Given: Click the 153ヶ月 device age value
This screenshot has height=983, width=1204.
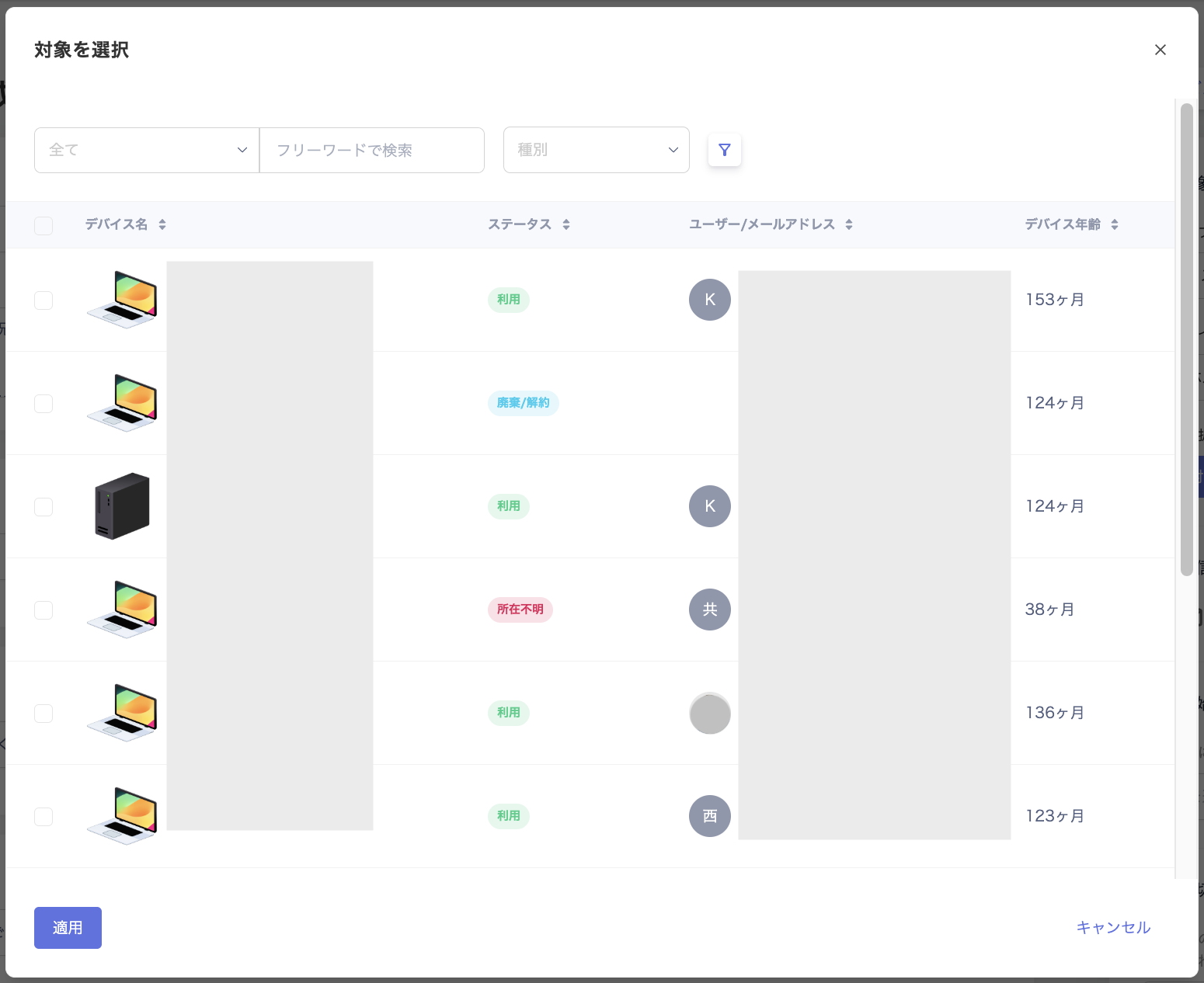Looking at the screenshot, I should [1055, 300].
